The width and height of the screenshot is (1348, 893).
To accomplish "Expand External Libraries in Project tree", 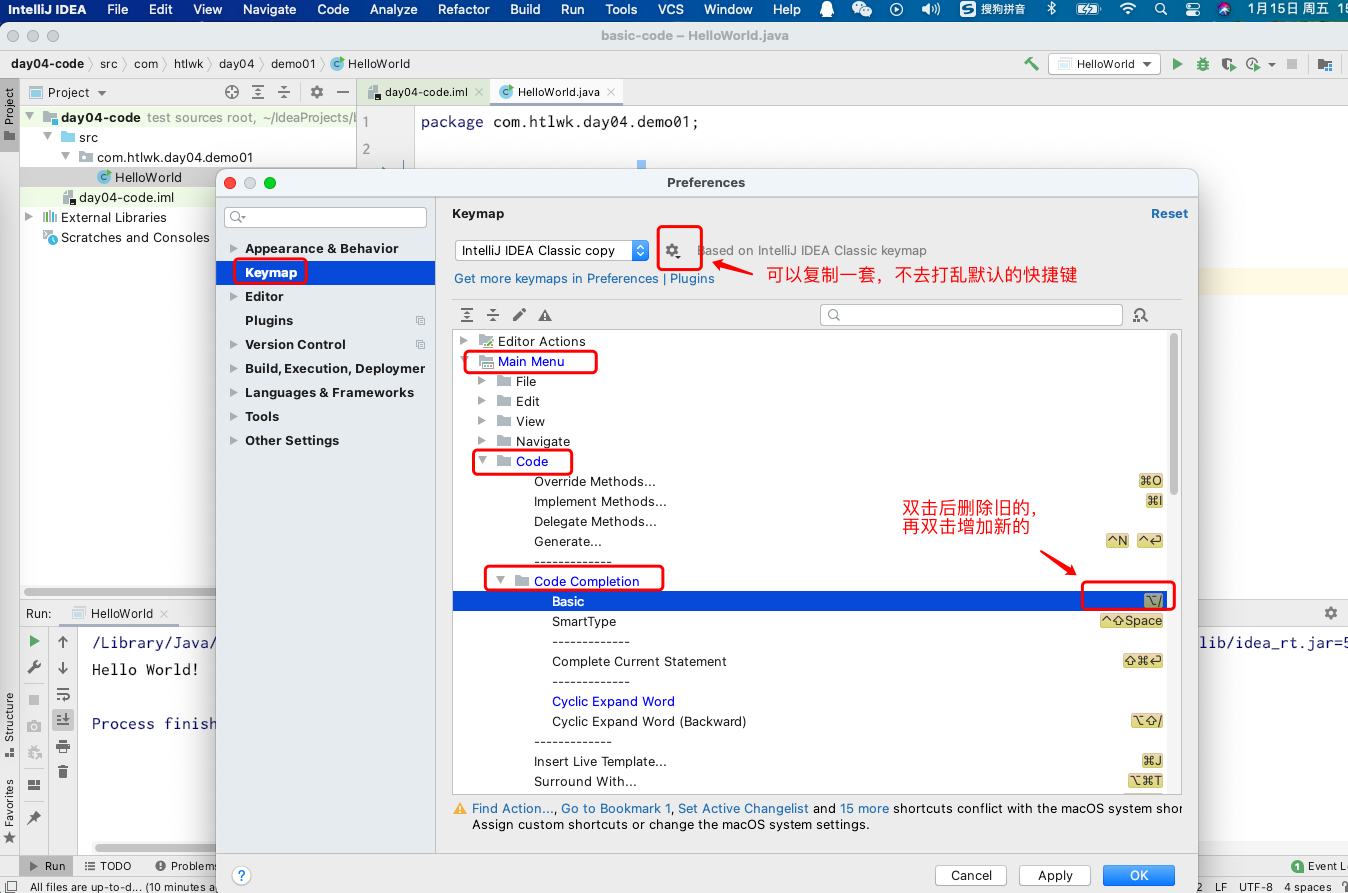I will pos(29,217).
